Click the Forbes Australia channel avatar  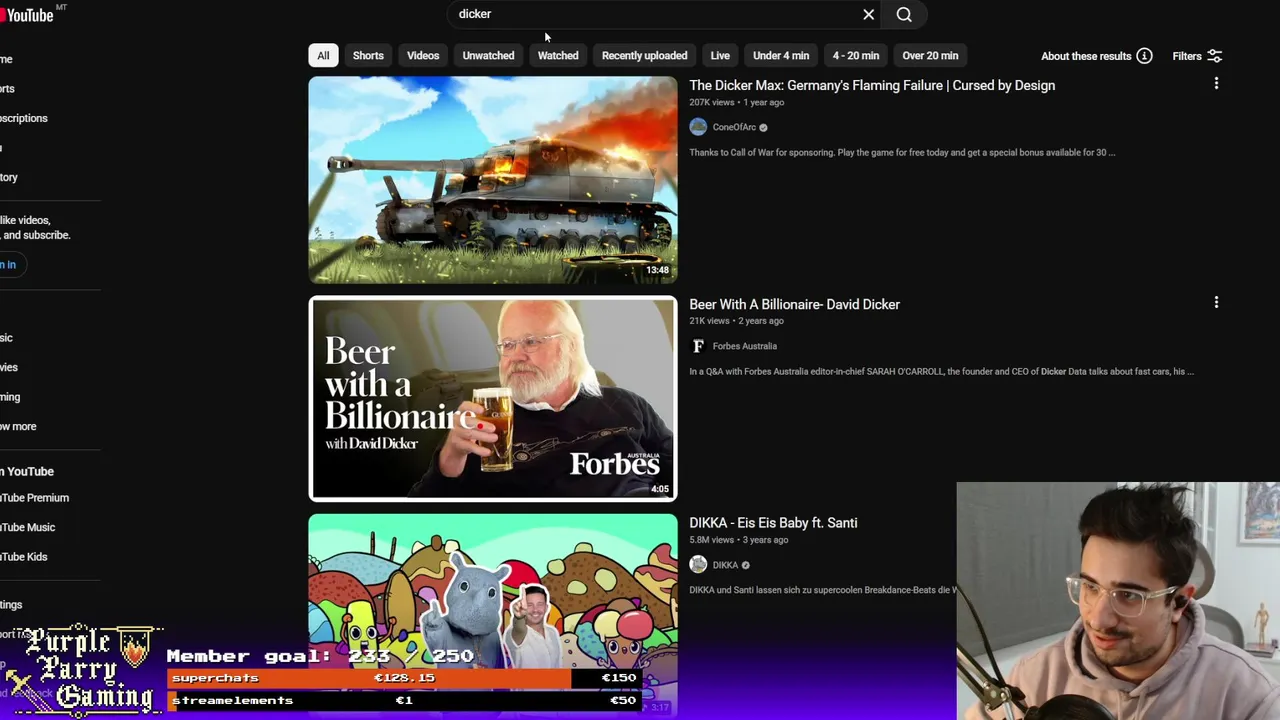tap(698, 346)
